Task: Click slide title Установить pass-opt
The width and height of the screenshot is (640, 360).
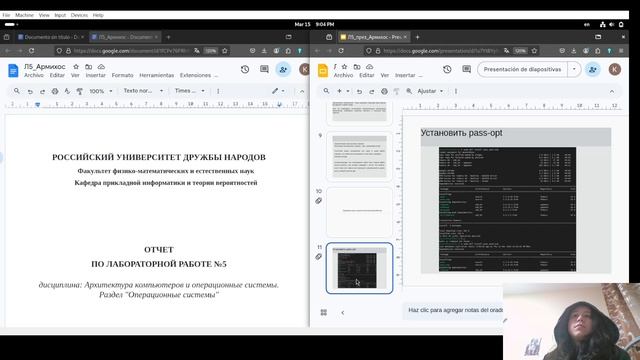Action: tap(461, 133)
